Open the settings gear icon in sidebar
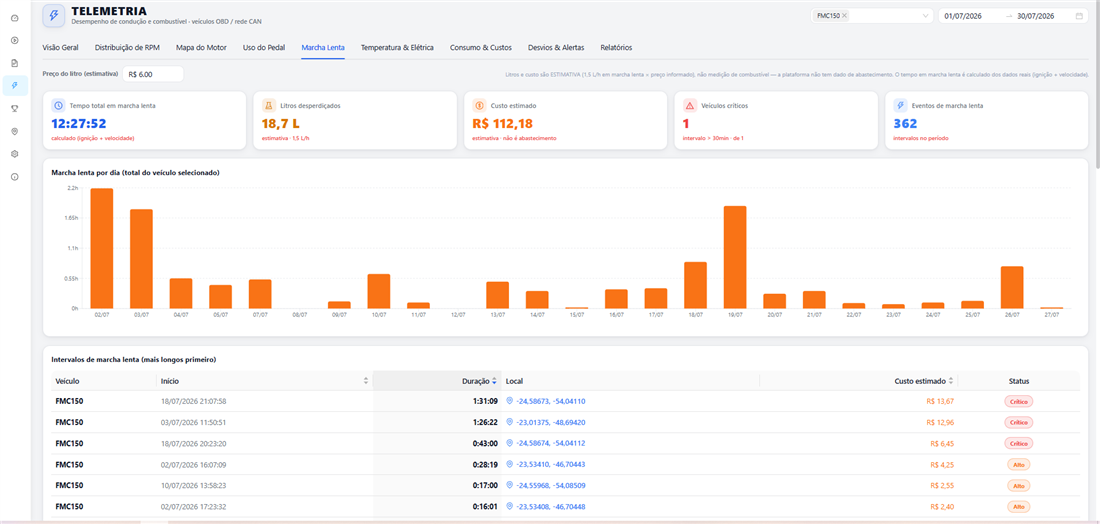1100x524 pixels. point(15,154)
